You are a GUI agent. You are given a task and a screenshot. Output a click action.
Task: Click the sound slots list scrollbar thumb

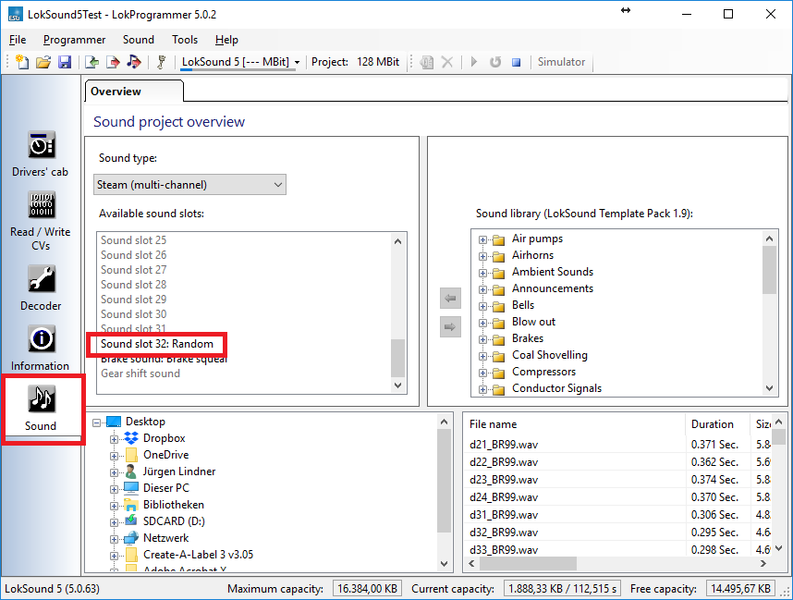(x=398, y=358)
